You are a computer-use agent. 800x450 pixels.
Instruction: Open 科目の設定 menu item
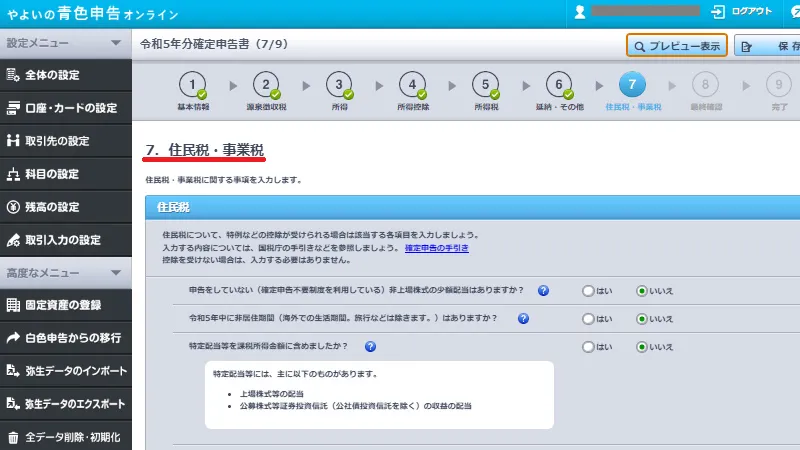(x=66, y=174)
